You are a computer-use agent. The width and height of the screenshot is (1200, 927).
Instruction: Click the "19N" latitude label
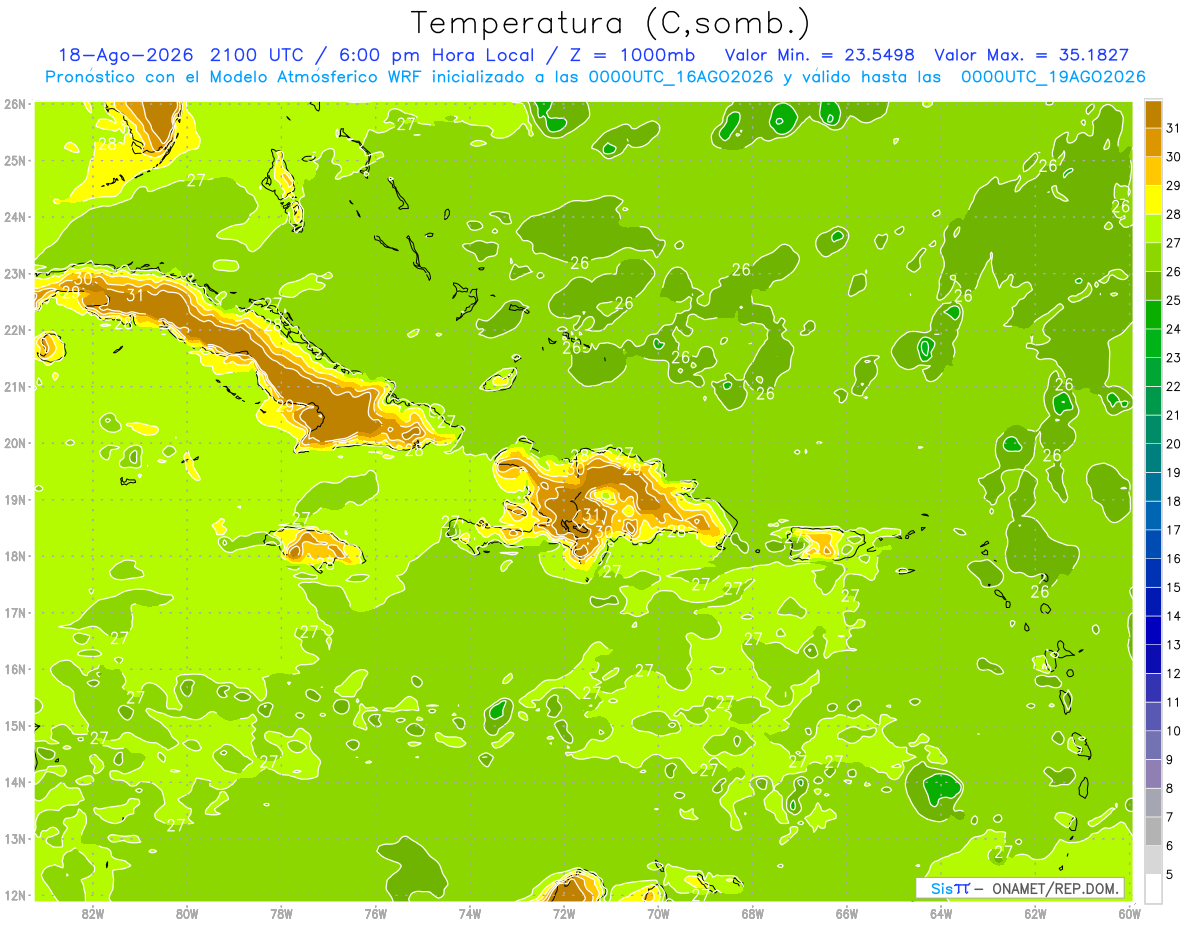[x=15, y=499]
